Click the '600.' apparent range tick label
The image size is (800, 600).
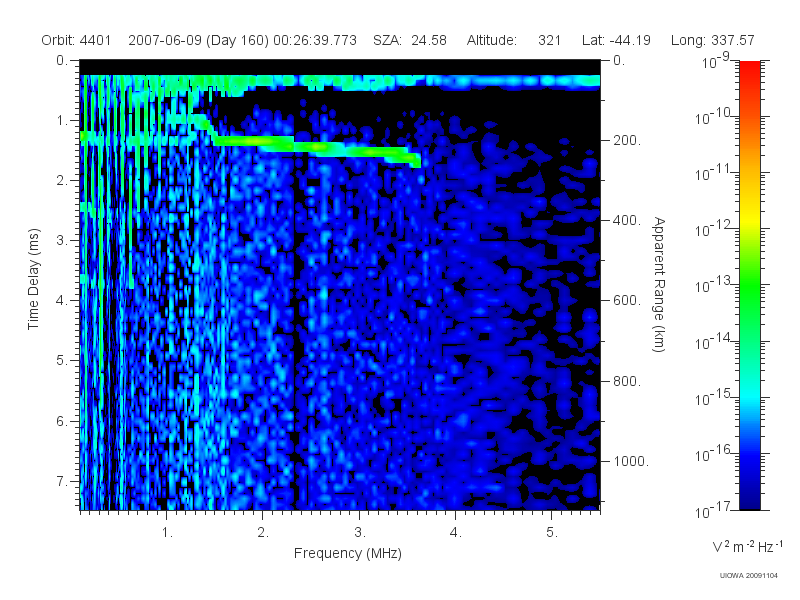click(x=627, y=301)
